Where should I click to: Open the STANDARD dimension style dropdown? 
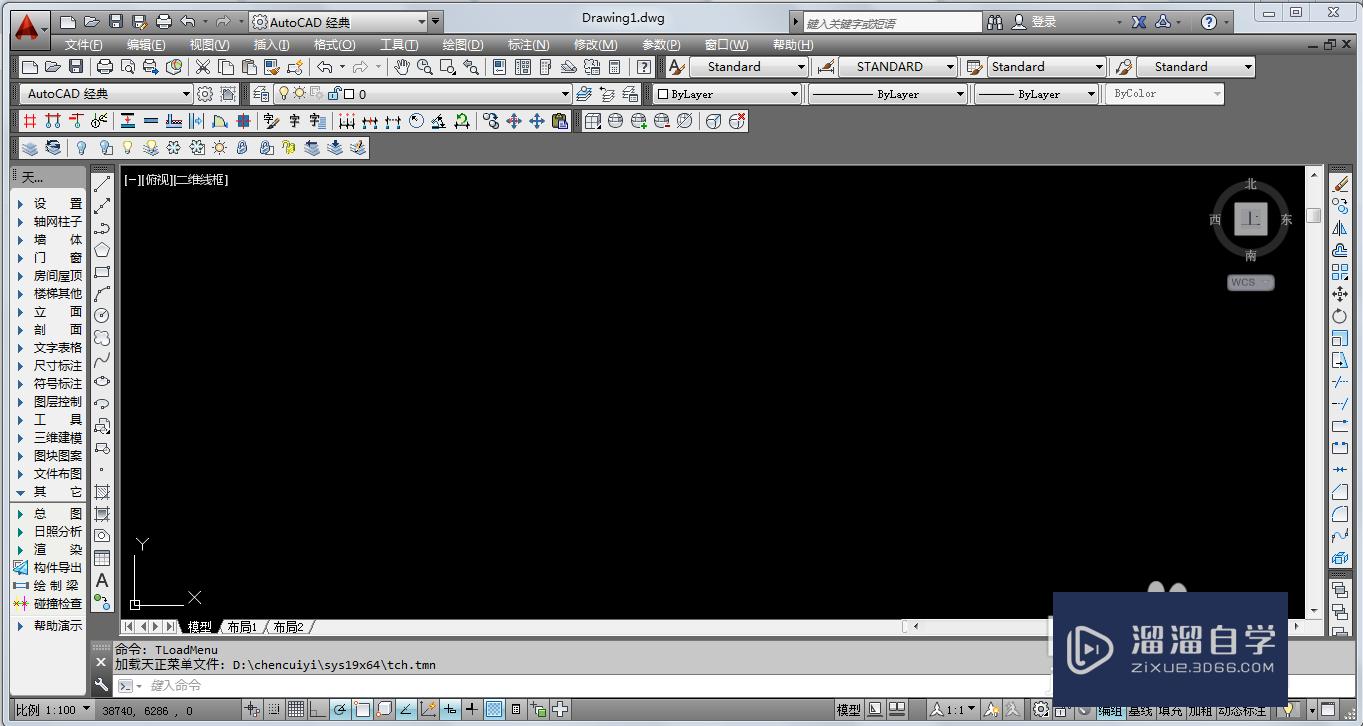point(898,67)
